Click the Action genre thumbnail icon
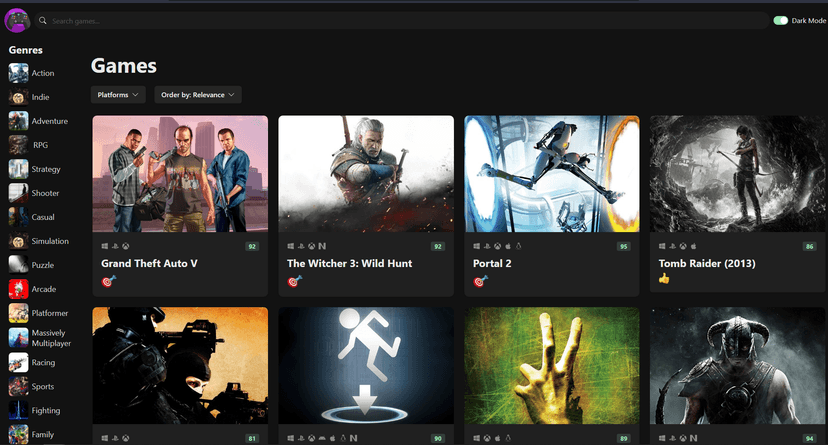 pyautogui.click(x=18, y=73)
